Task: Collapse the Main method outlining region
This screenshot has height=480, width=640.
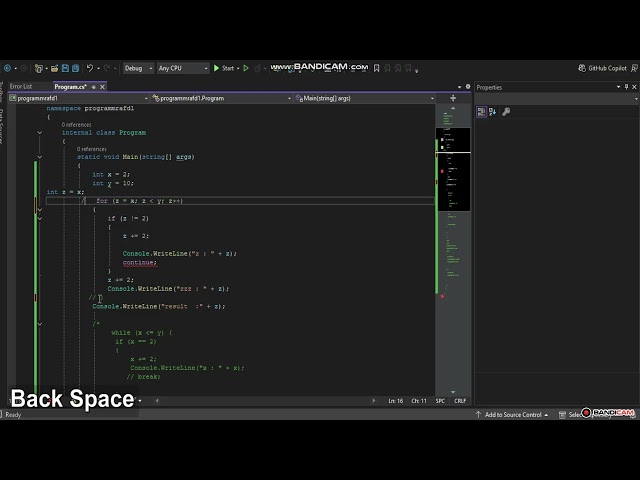Action: [40, 157]
